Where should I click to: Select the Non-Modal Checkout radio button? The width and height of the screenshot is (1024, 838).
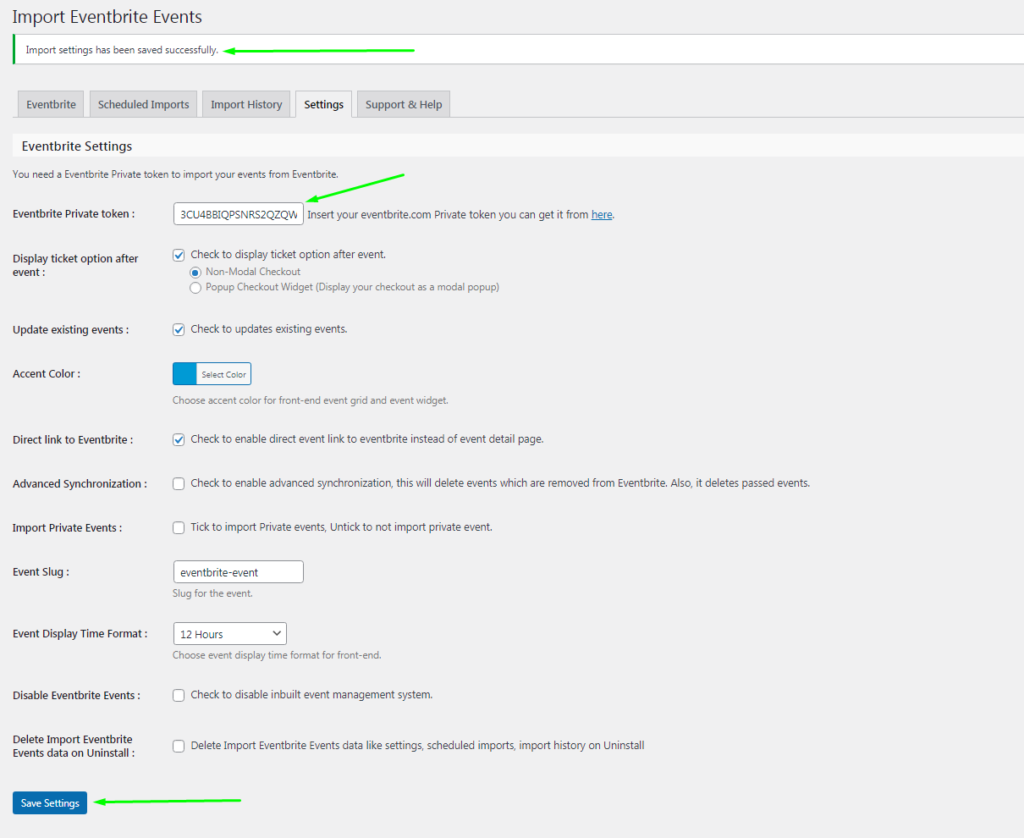click(196, 272)
